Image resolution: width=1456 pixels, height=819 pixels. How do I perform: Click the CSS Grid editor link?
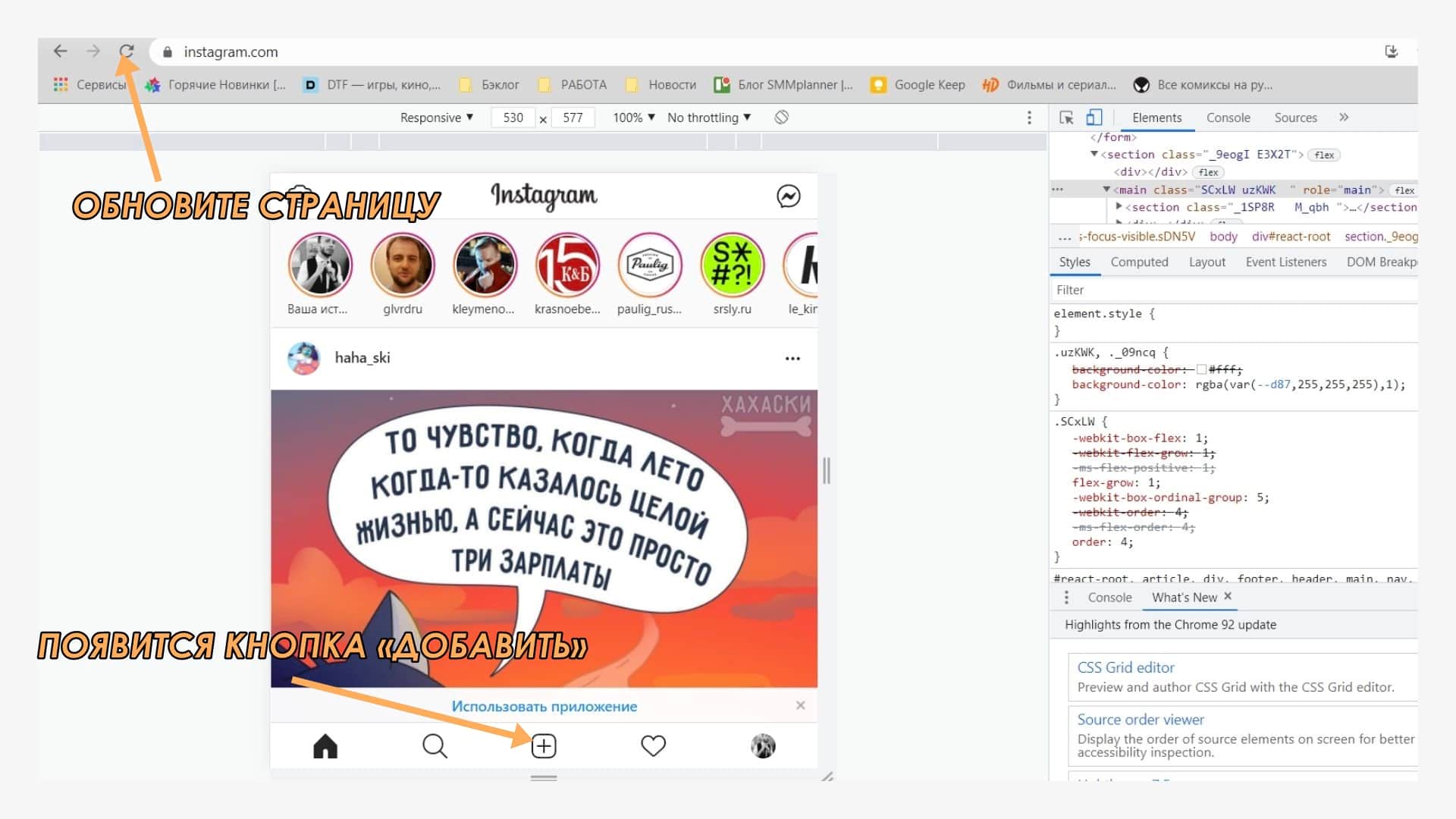pyautogui.click(x=1125, y=667)
